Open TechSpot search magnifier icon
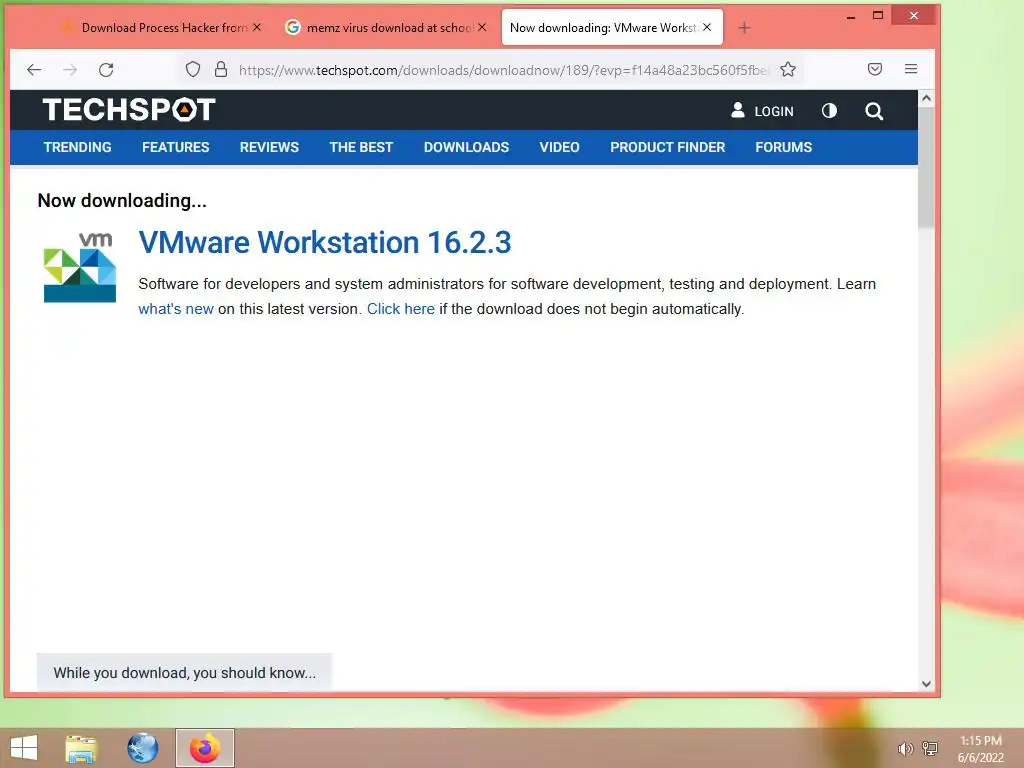This screenshot has height=768, width=1024. [x=874, y=111]
